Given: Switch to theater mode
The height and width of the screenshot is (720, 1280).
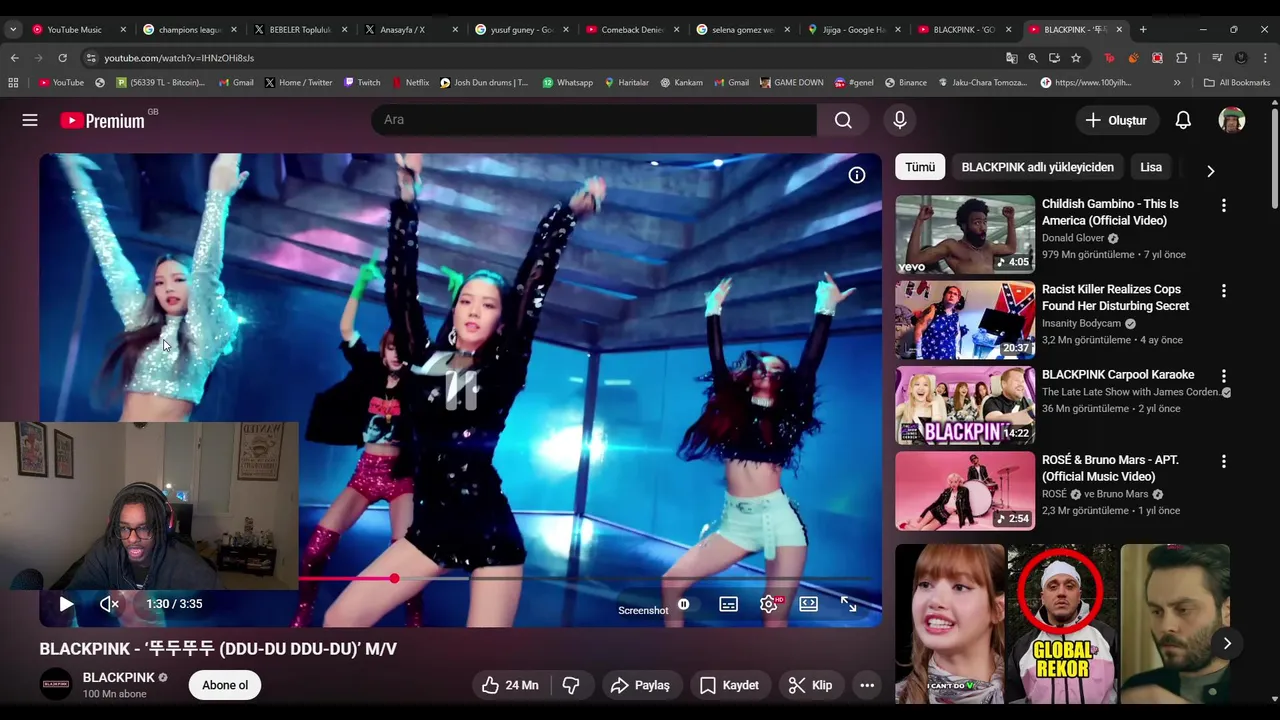Looking at the screenshot, I should (809, 604).
